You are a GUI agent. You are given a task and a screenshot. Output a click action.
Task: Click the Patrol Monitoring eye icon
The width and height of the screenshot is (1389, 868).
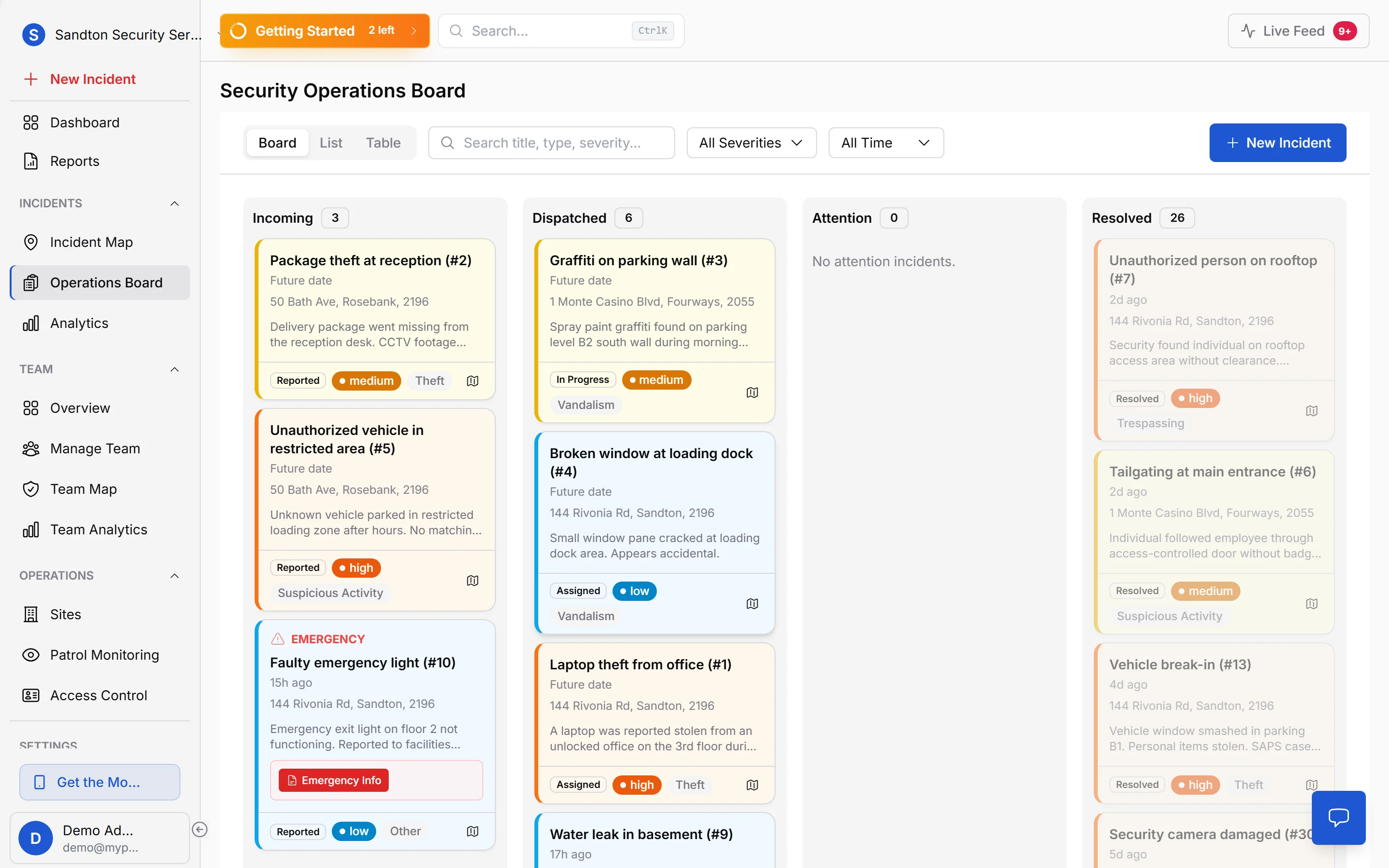coord(31,654)
